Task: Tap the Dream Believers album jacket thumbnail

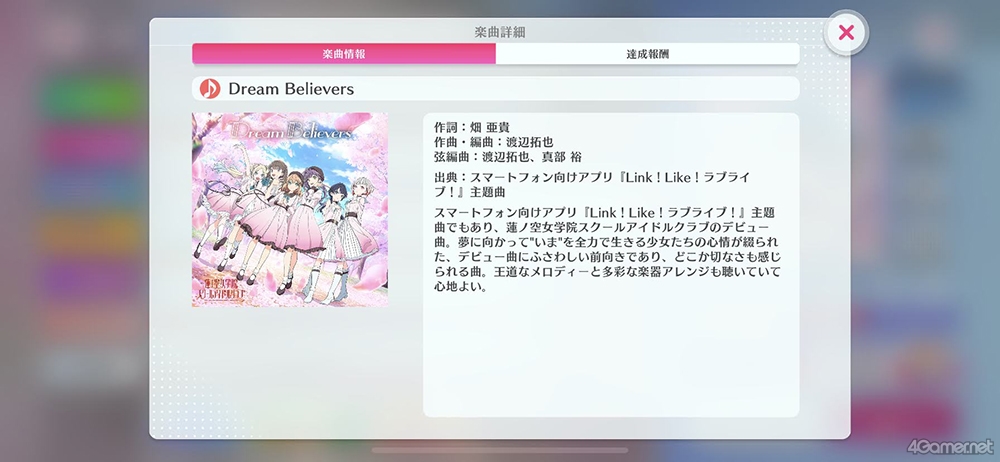Action: coord(290,210)
